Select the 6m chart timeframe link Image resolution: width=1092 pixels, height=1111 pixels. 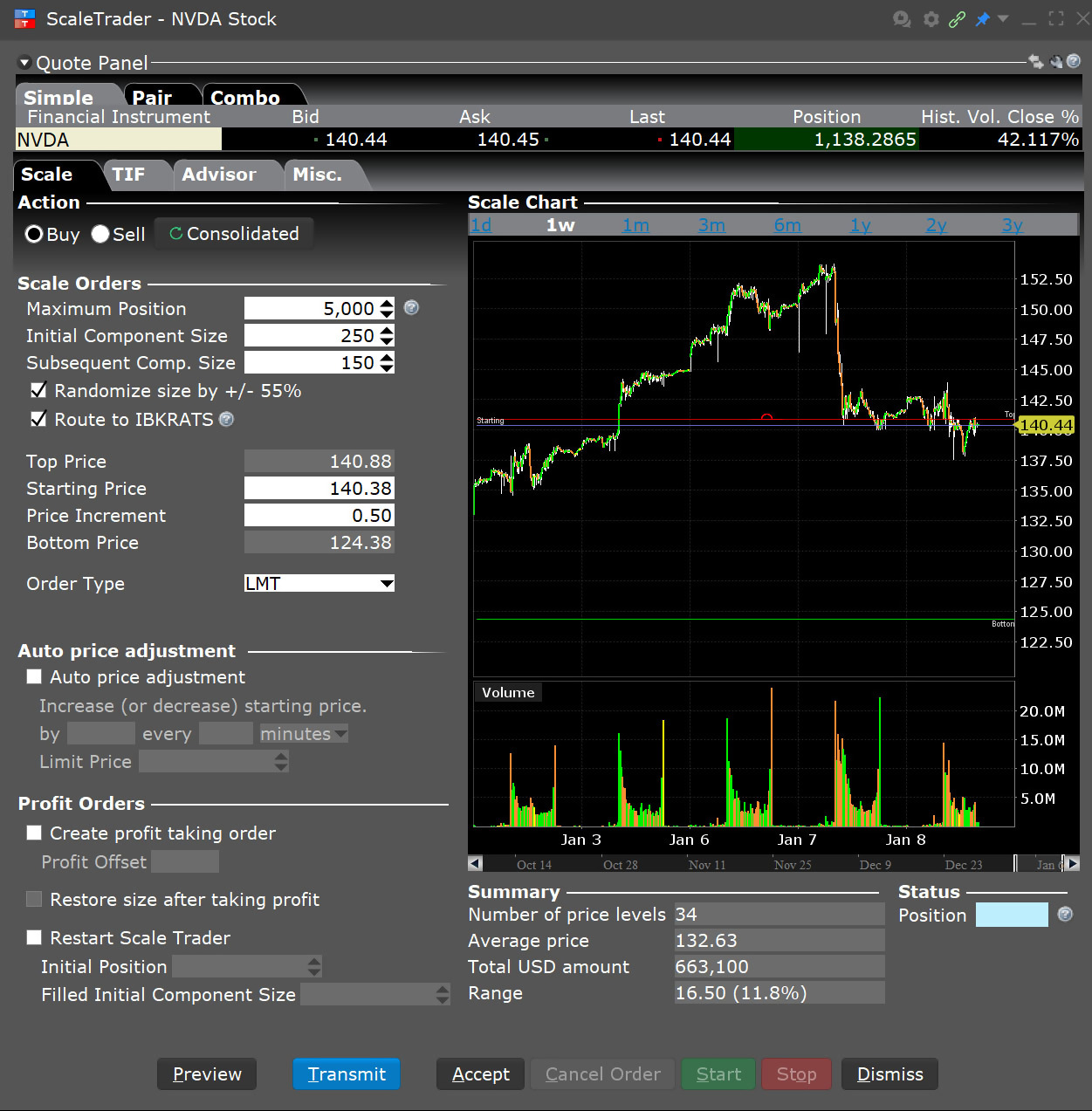pyautogui.click(x=786, y=224)
